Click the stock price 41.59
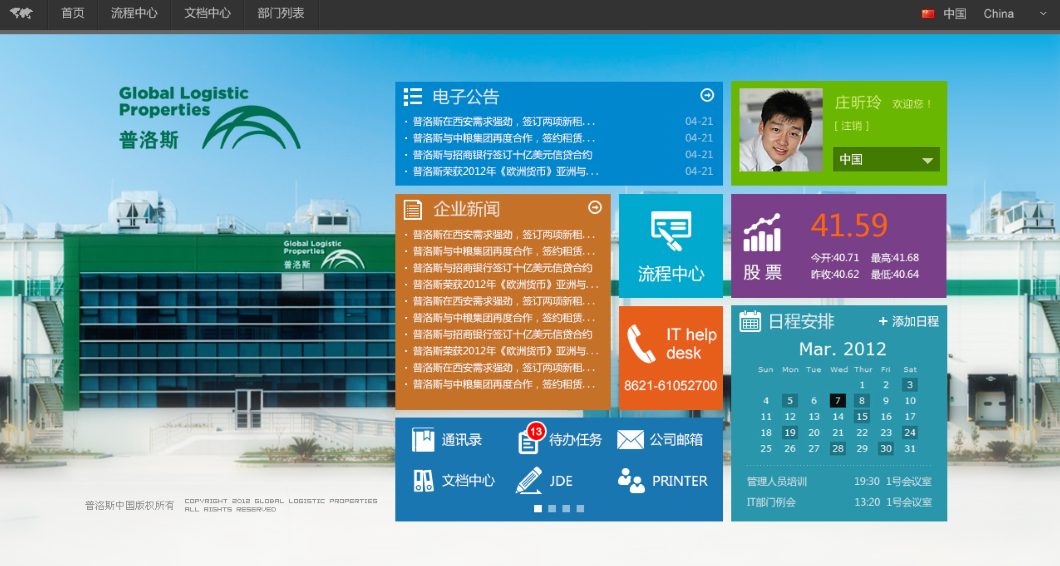The image size is (1060, 566). [x=849, y=225]
